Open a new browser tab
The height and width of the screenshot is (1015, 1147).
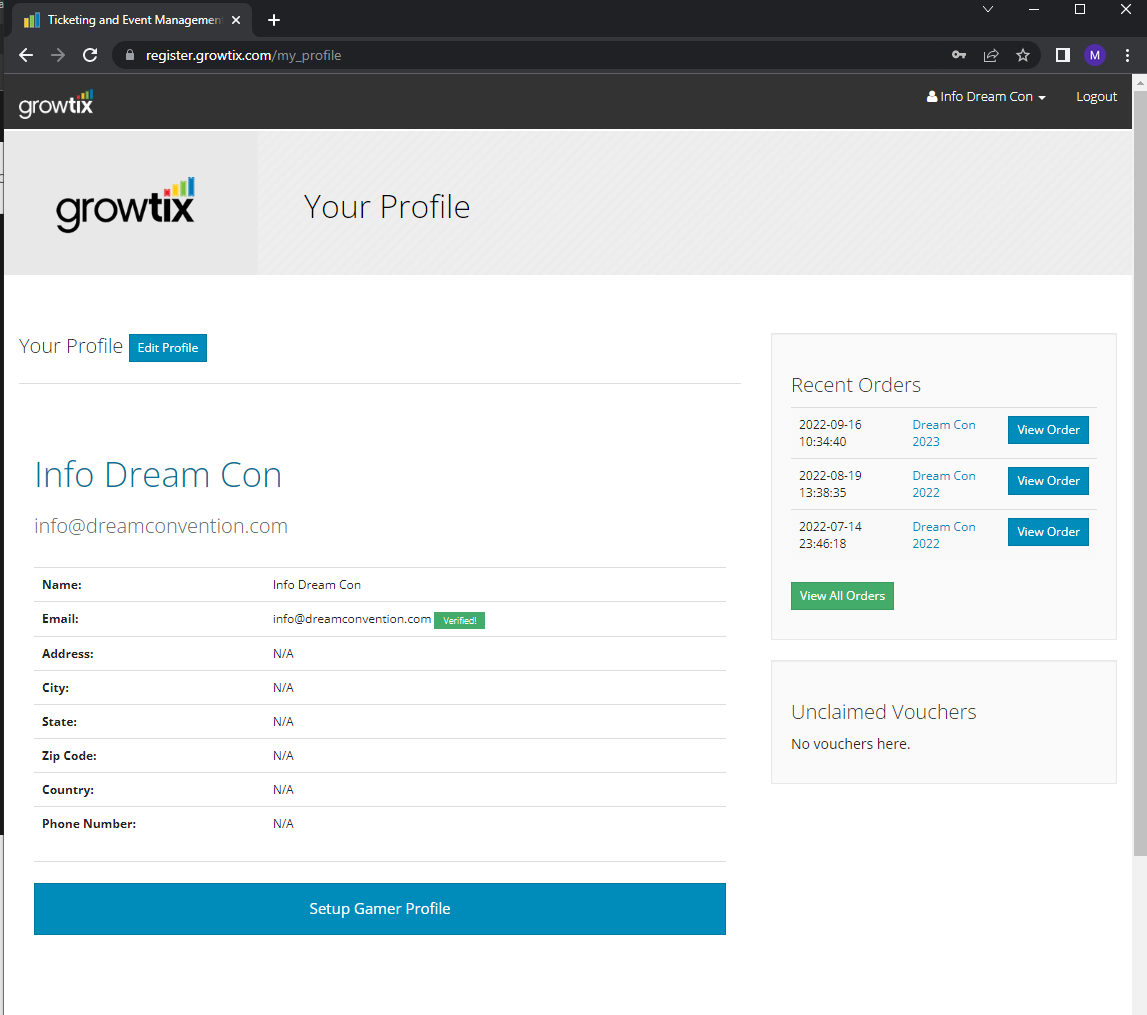click(274, 20)
